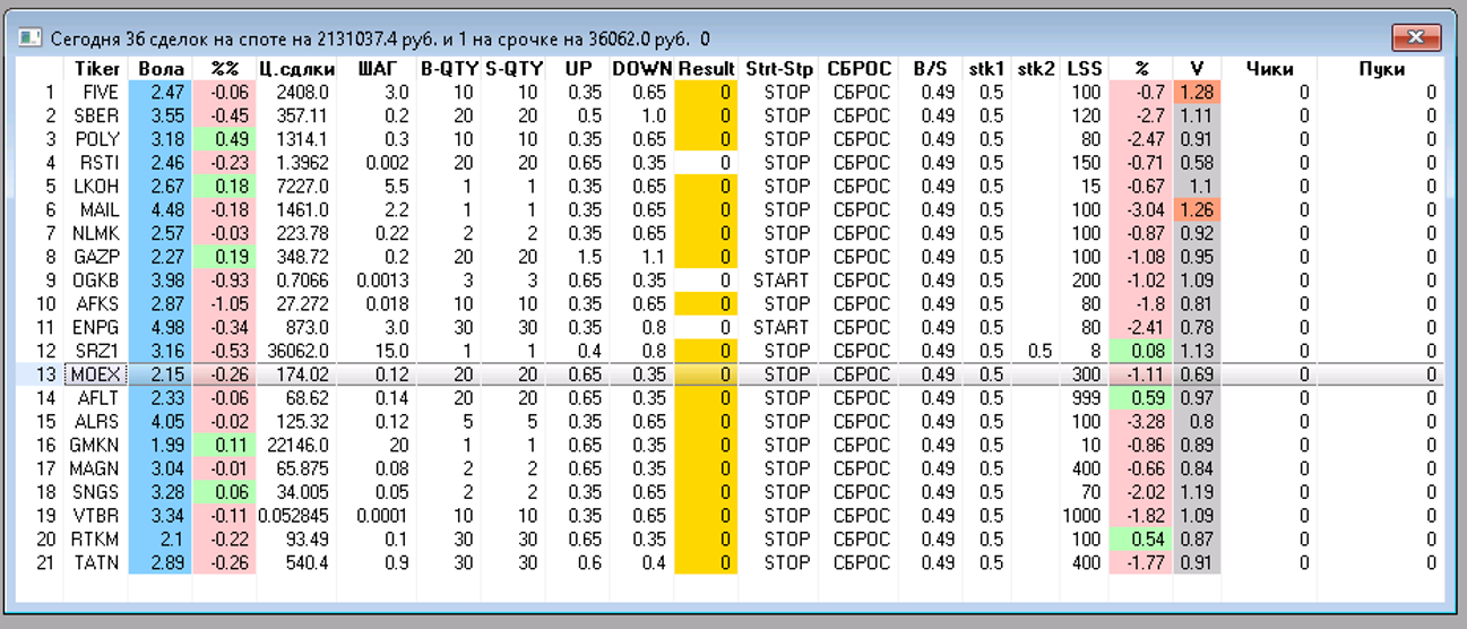The width and height of the screenshot is (1467, 629).
Task: Click СБРОС in the POLY row
Action: click(861, 139)
